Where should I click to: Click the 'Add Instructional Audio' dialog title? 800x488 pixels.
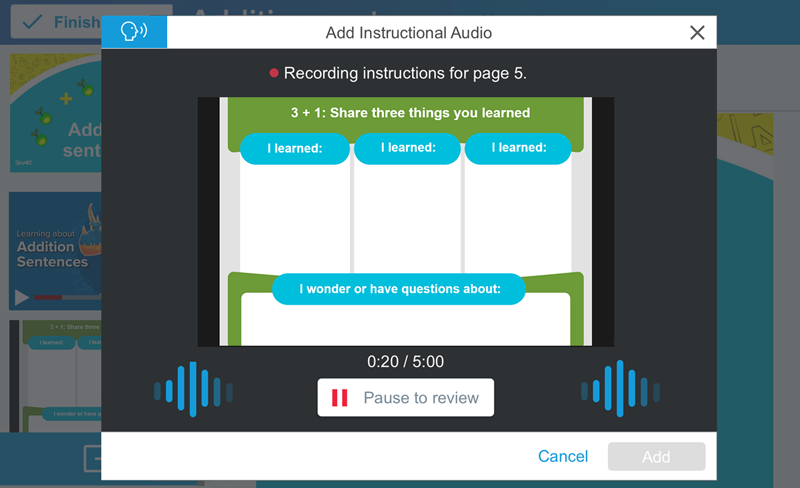(x=409, y=33)
